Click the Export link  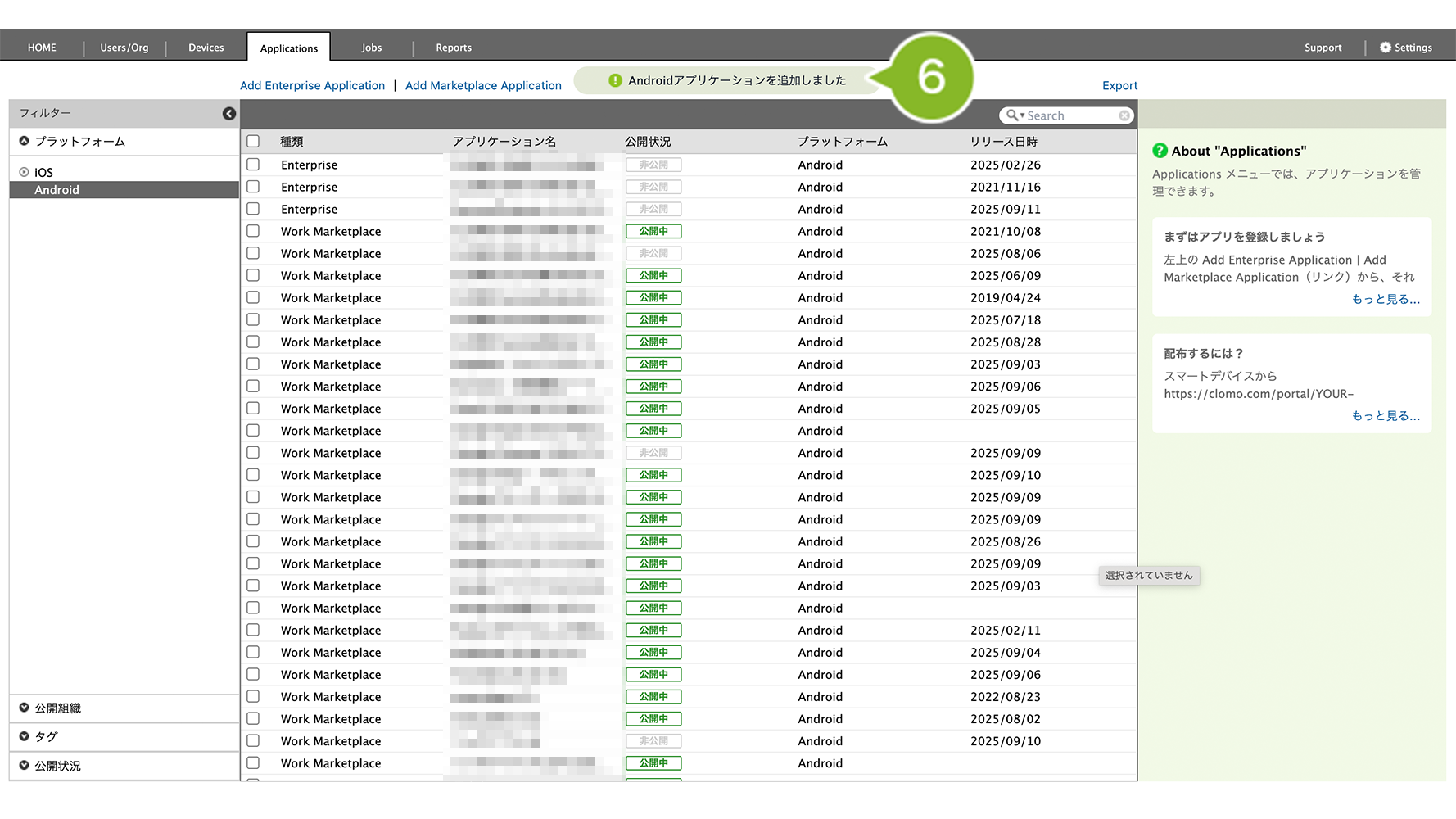tap(1119, 85)
